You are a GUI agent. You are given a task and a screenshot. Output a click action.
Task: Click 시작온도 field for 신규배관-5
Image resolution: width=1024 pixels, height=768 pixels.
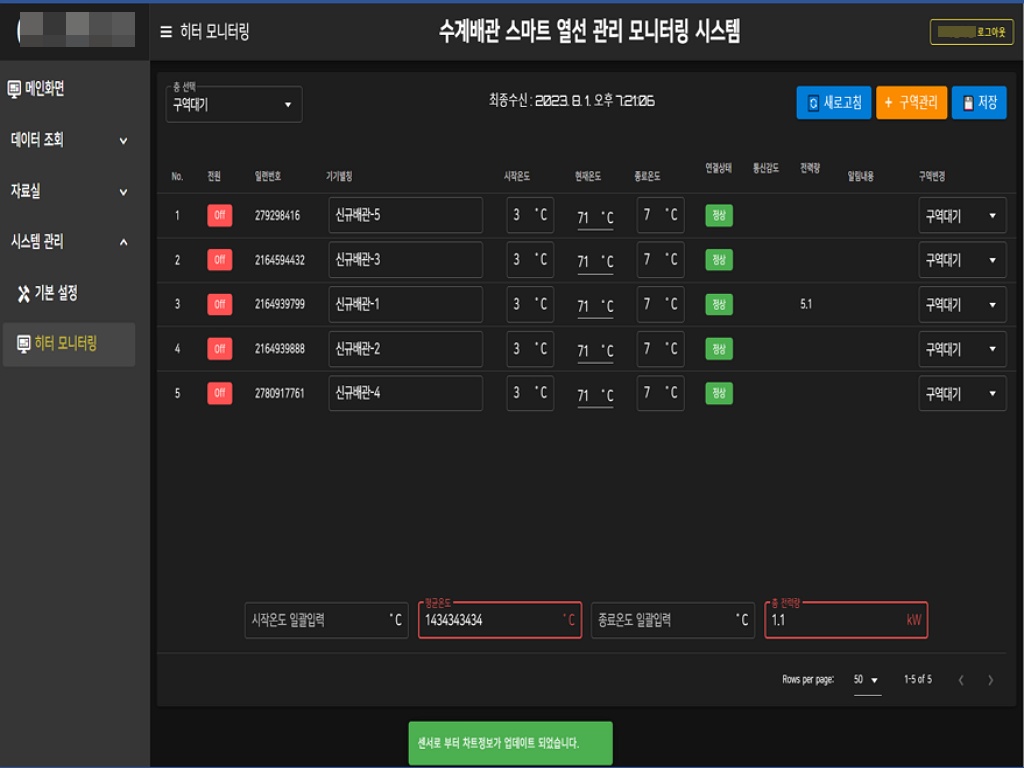tap(530, 215)
